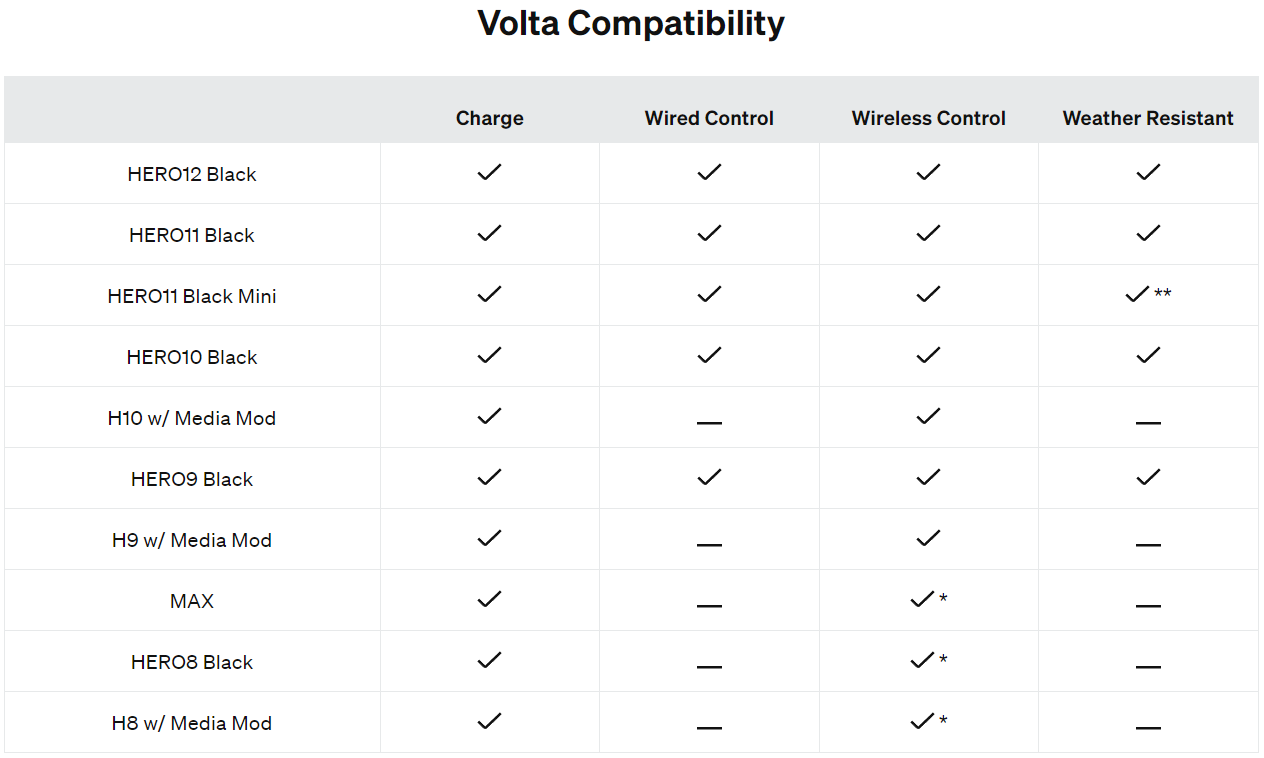1264x758 pixels.
Task: Click the HERO11 Black Wired Control checkmark
Action: [709, 233]
